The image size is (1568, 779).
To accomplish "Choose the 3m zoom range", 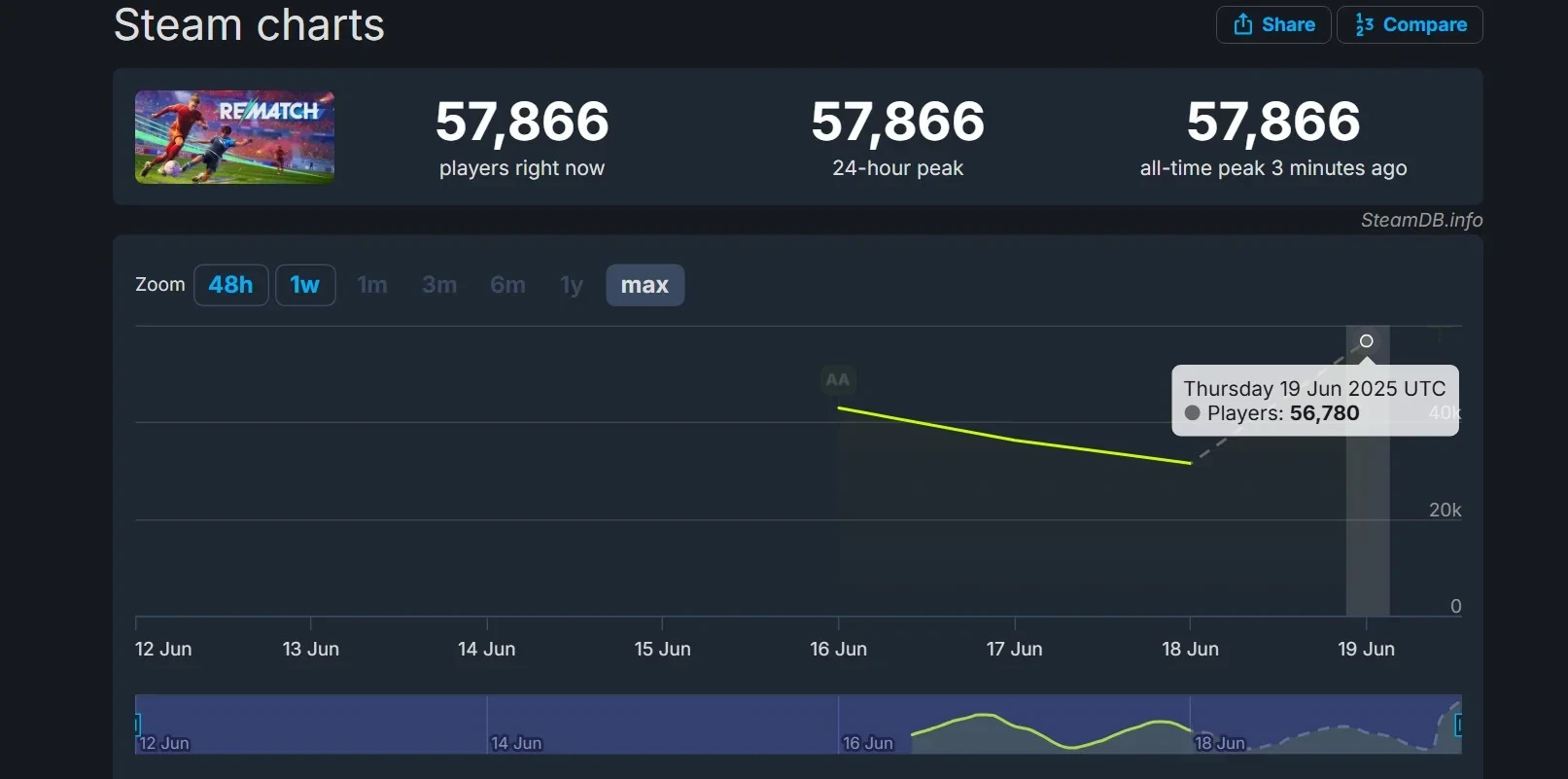I will 439,285.
